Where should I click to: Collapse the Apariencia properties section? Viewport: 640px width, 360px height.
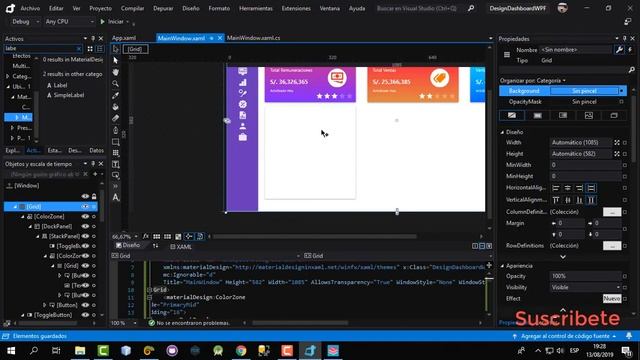pos(502,266)
